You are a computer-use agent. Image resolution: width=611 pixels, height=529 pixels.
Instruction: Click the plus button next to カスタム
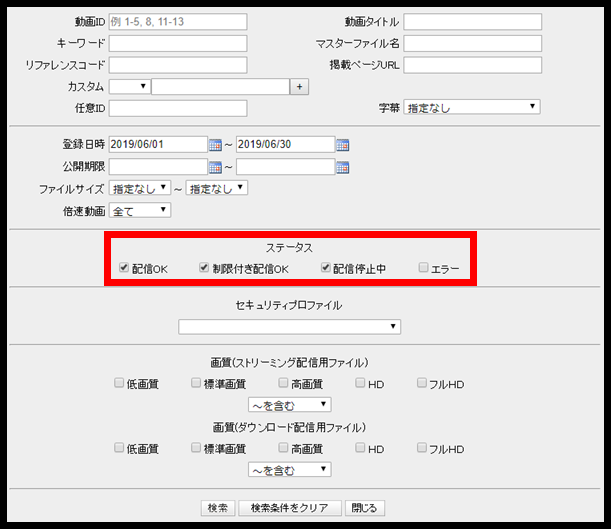tap(299, 86)
